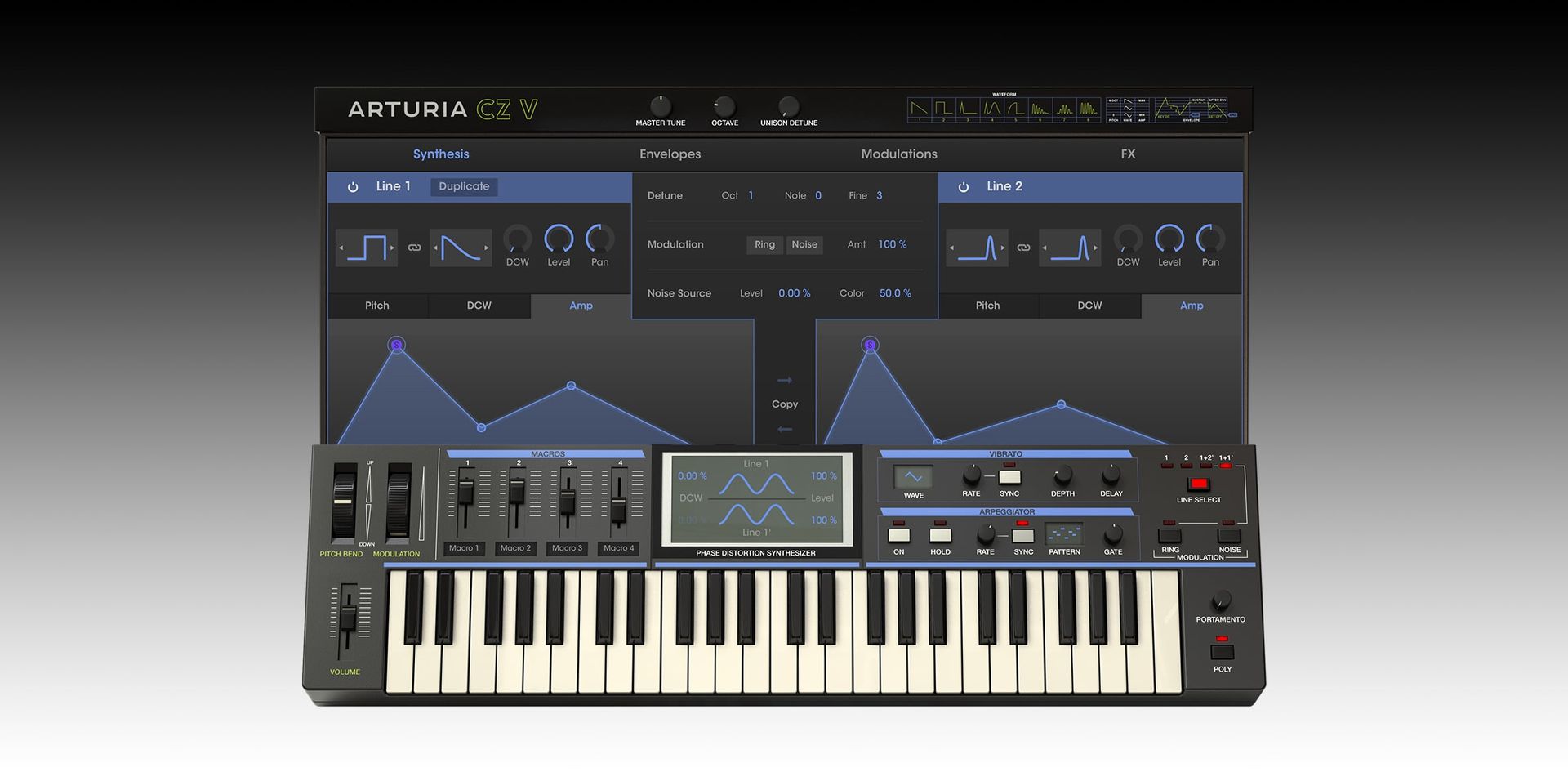
Task: Click the Macro 2 slider handle
Action: click(516, 492)
